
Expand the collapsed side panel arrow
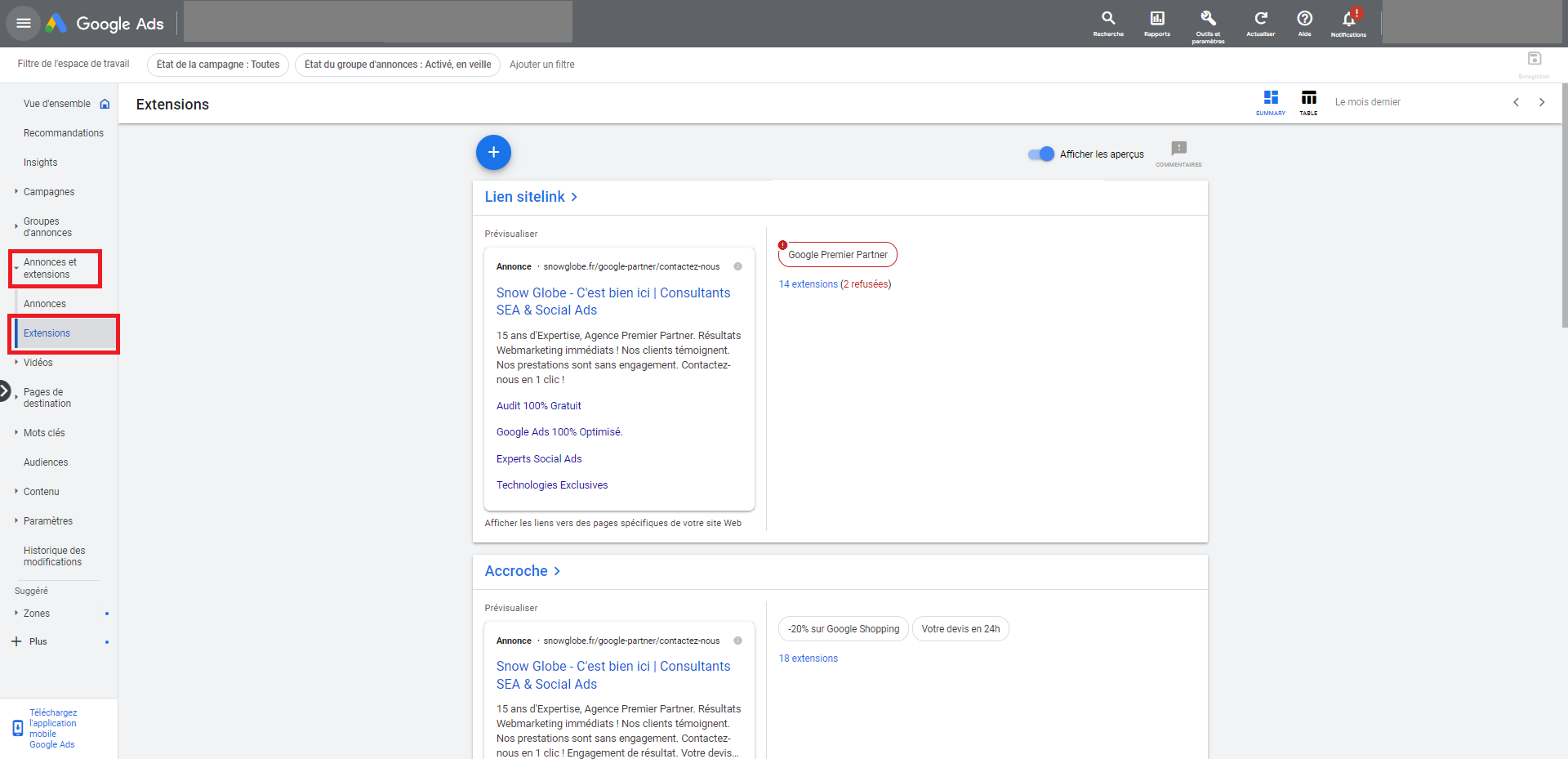pos(5,391)
